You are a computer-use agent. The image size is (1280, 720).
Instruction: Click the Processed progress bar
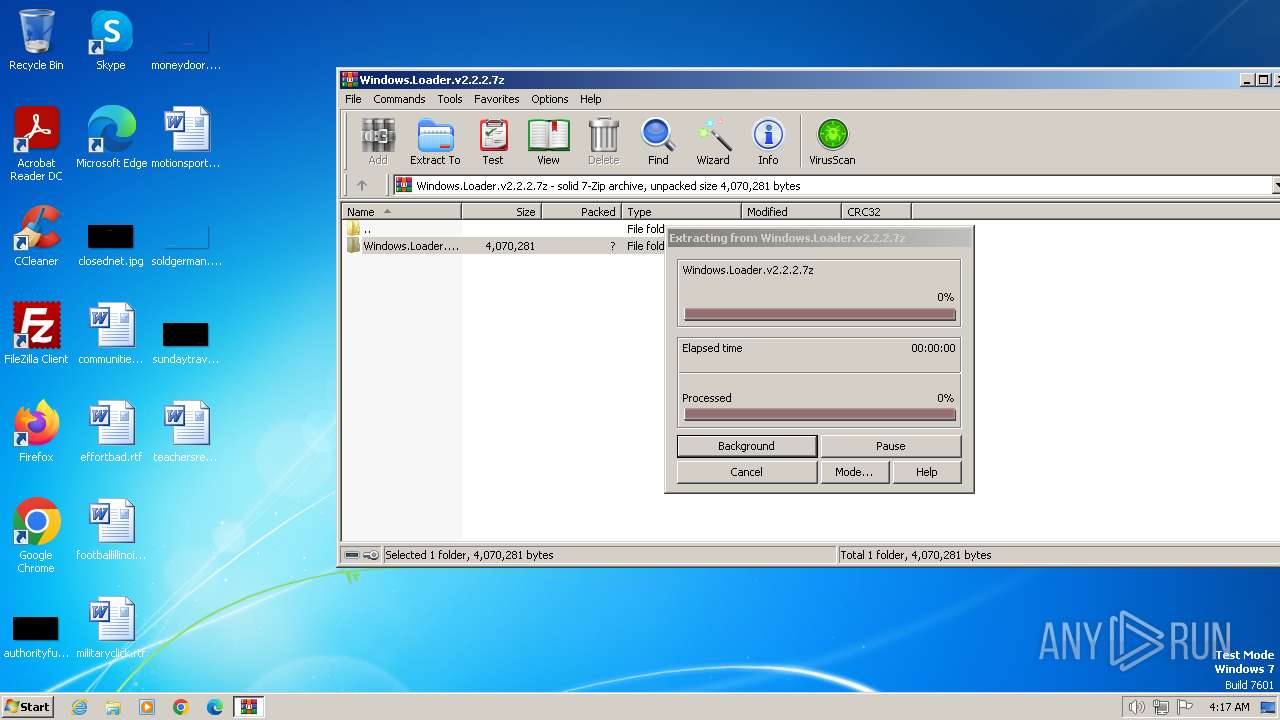click(x=820, y=414)
